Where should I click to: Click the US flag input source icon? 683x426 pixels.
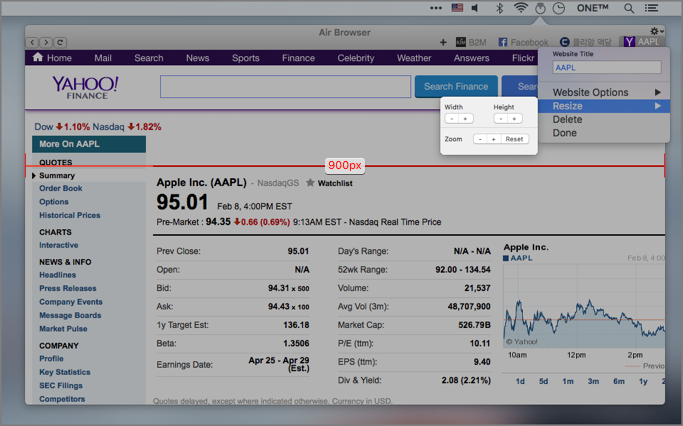[x=457, y=7]
